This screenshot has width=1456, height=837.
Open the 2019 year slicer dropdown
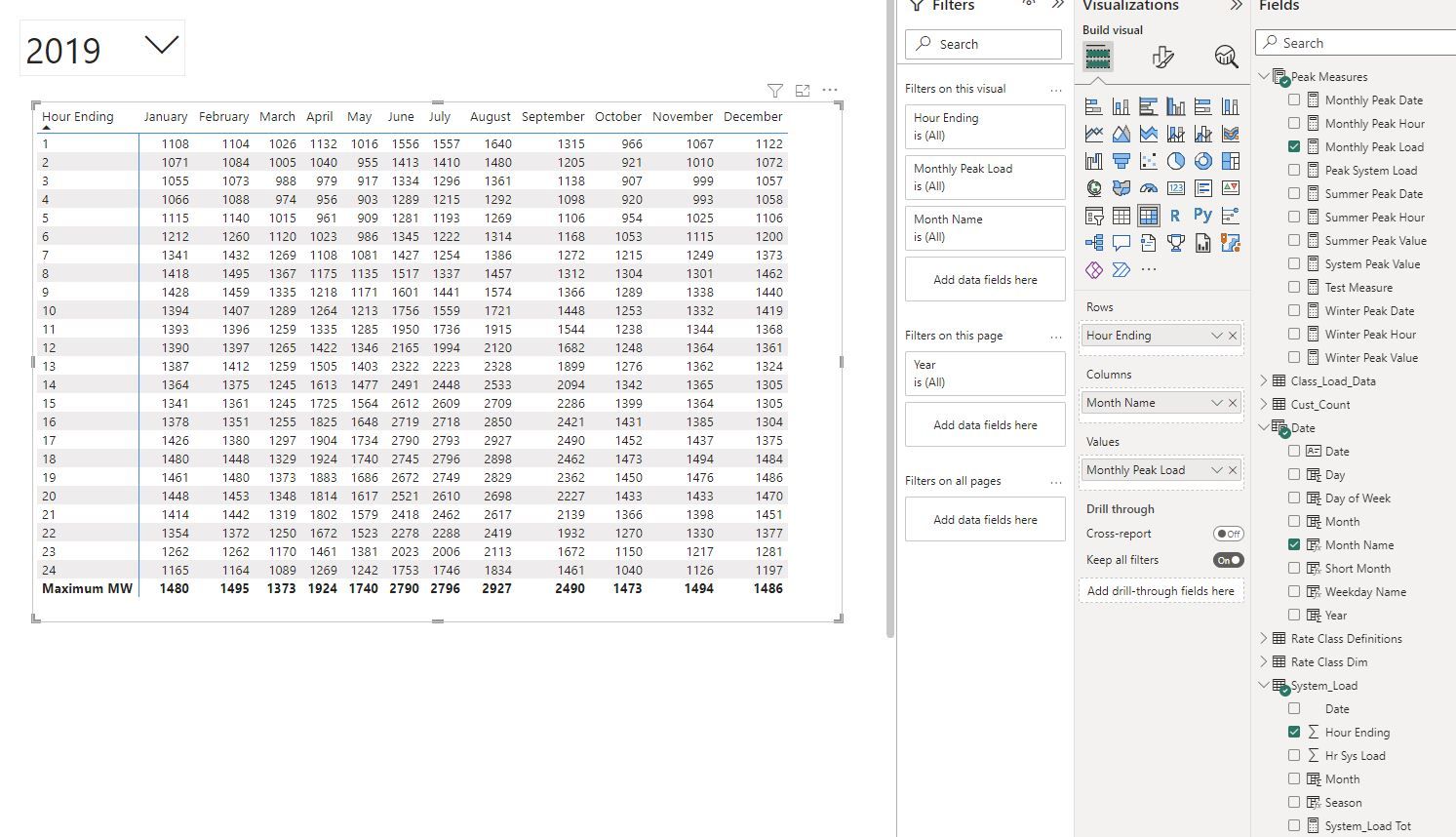(x=161, y=46)
